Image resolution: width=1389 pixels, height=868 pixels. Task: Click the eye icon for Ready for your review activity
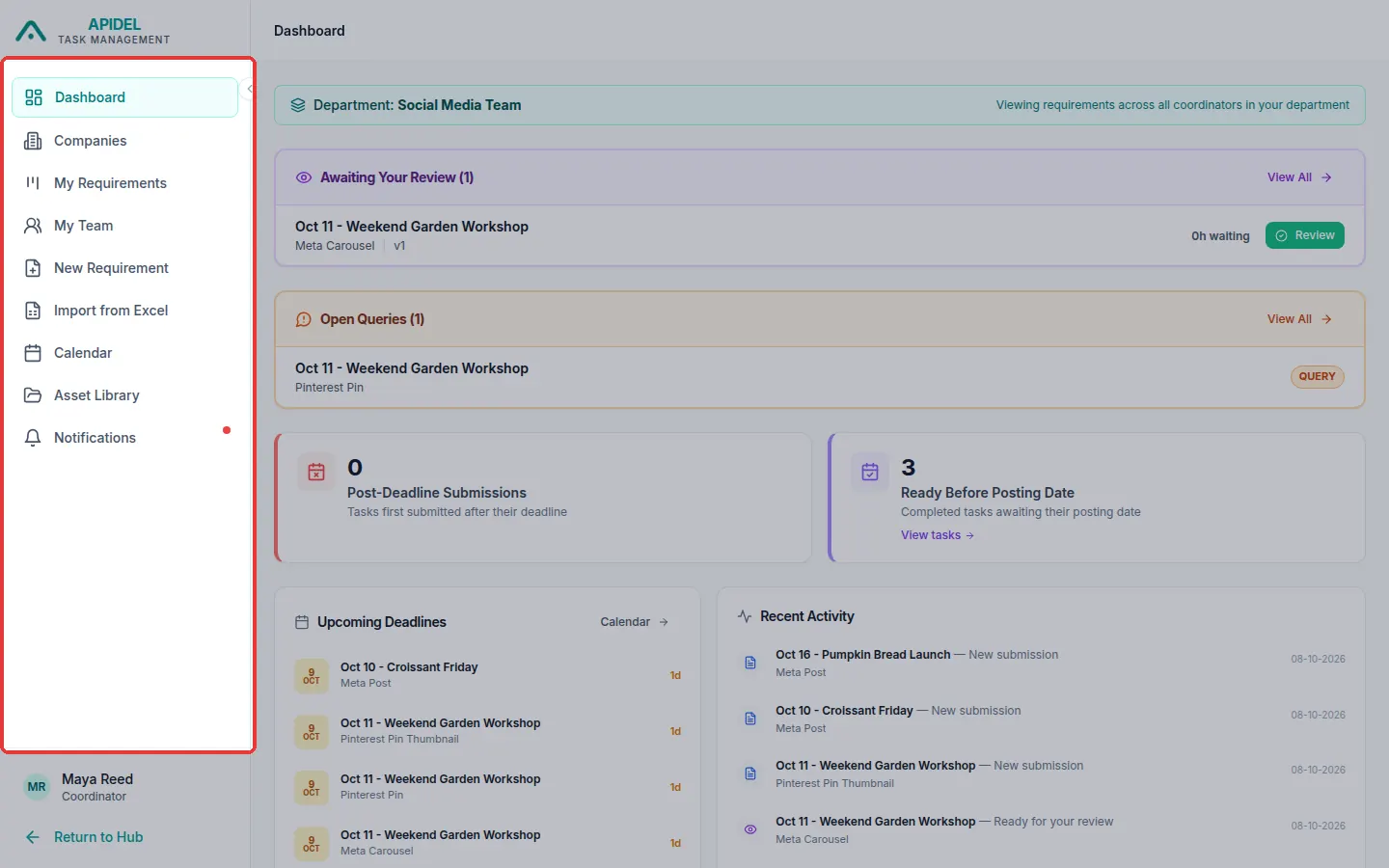(750, 829)
